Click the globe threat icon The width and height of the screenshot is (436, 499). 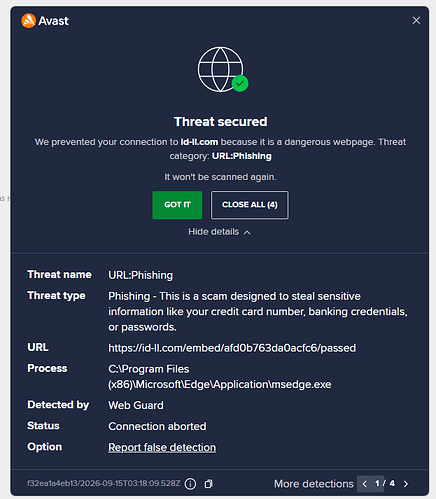[x=220, y=69]
